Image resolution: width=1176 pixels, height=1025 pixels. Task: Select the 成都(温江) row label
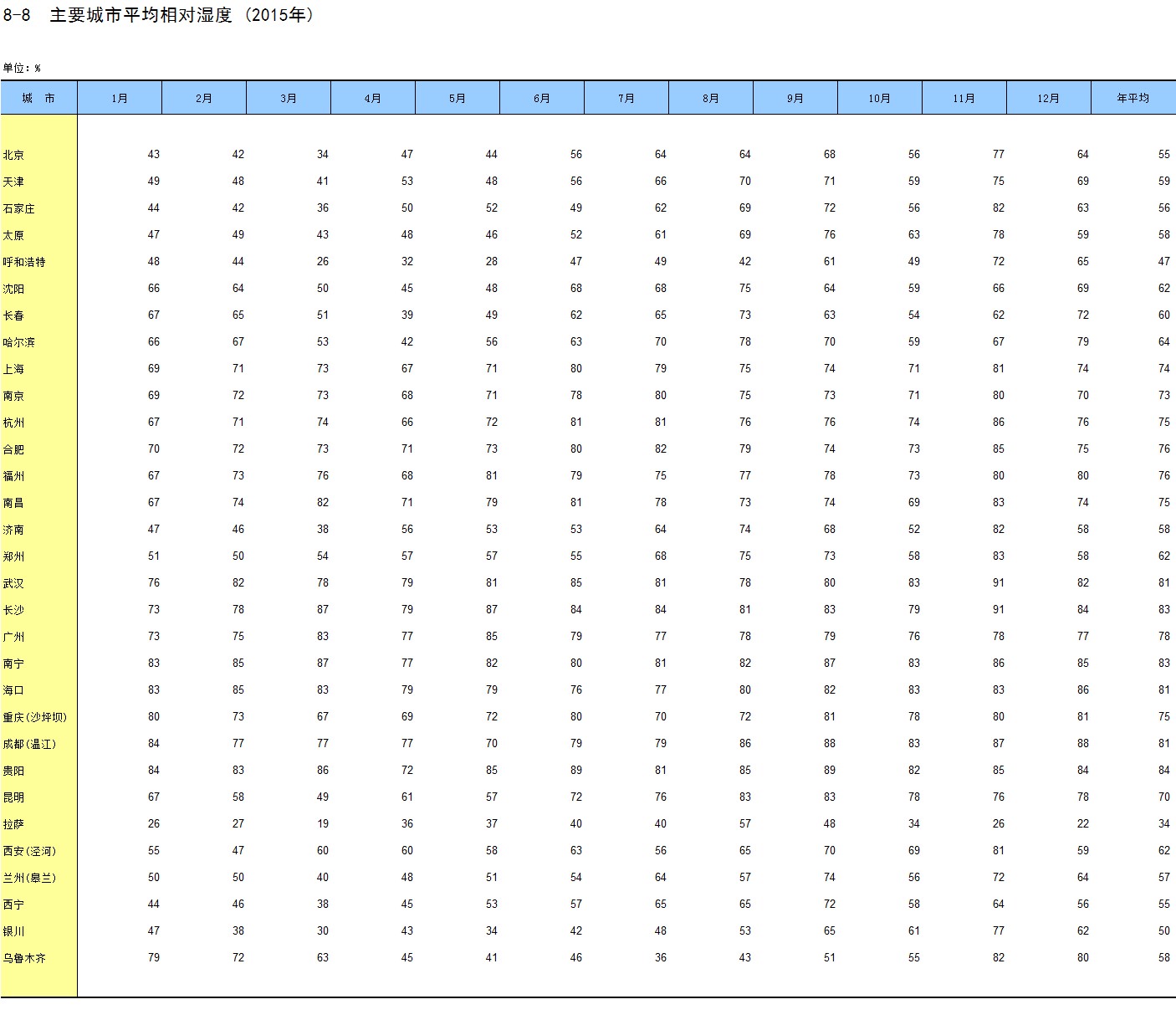click(29, 744)
